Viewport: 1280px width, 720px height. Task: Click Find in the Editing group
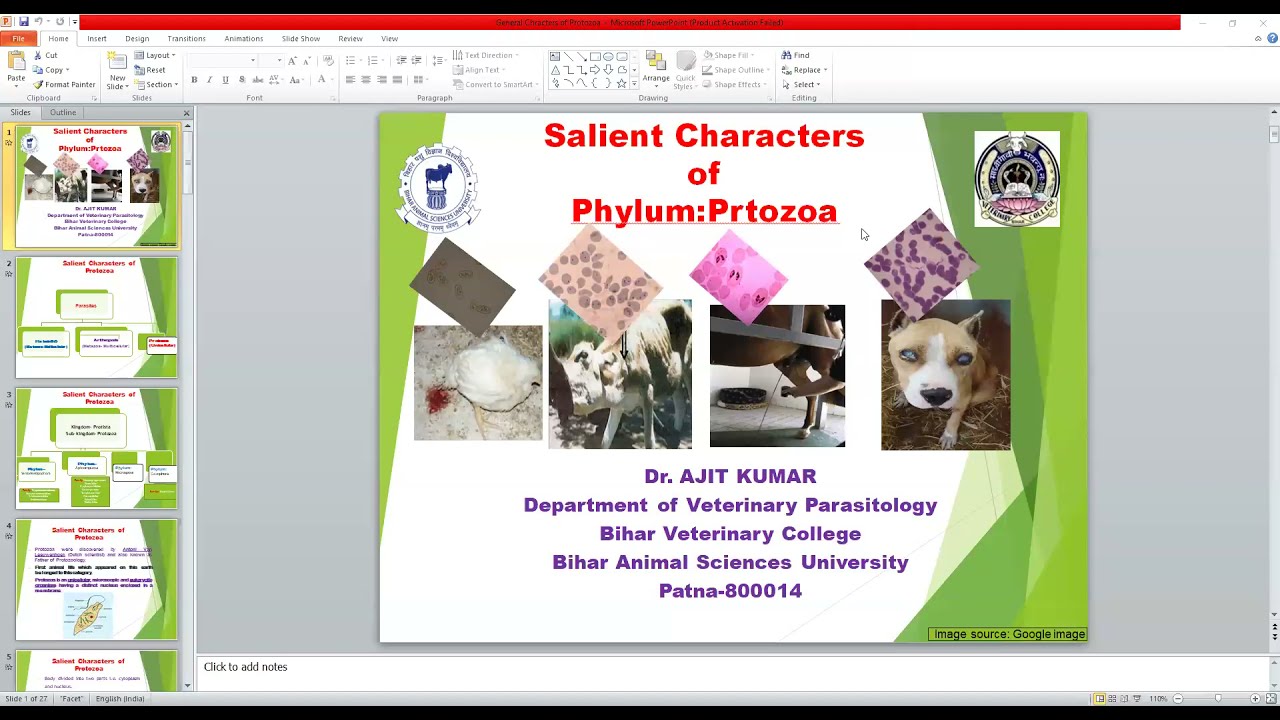796,55
